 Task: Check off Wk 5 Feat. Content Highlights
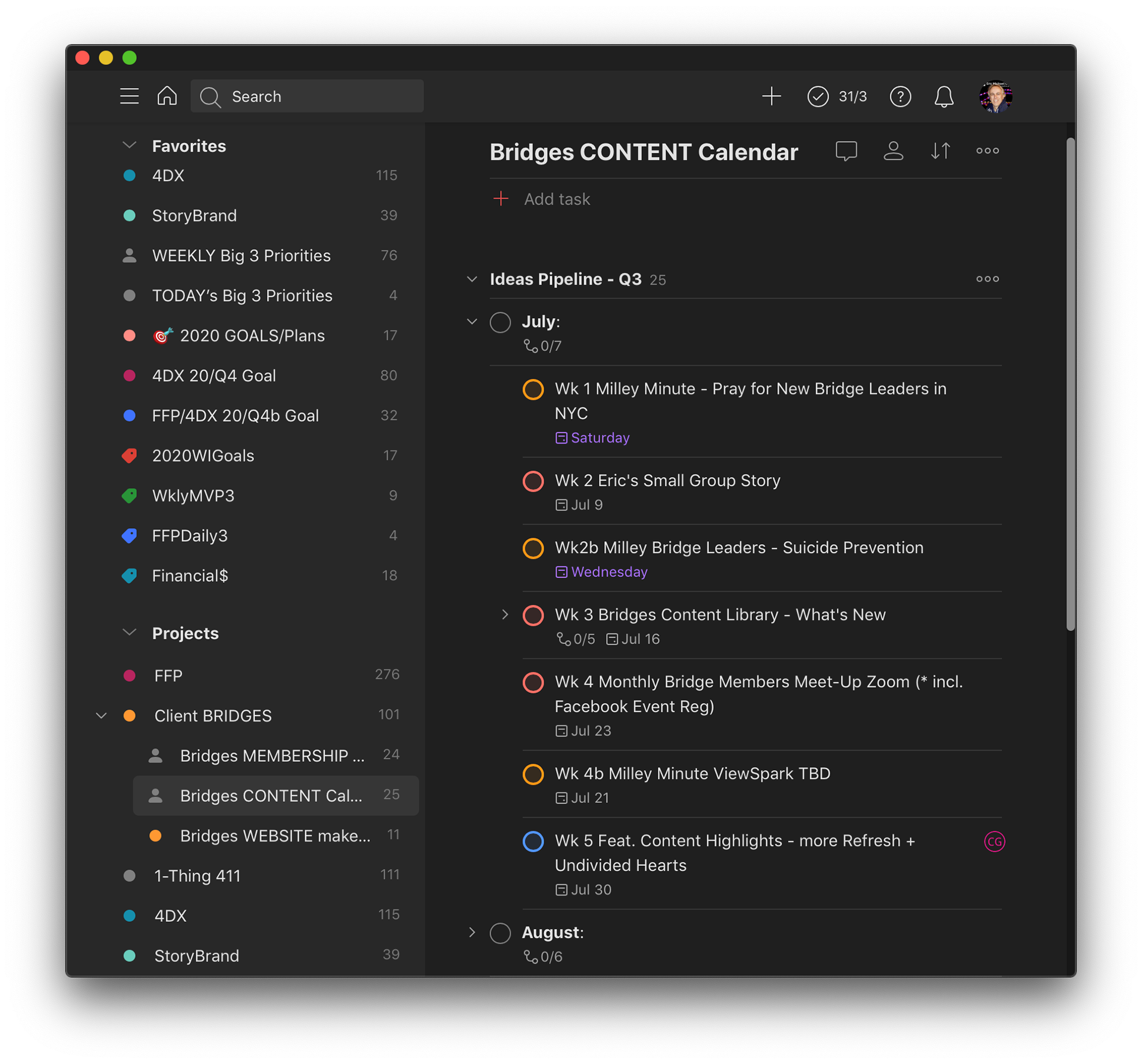533,841
